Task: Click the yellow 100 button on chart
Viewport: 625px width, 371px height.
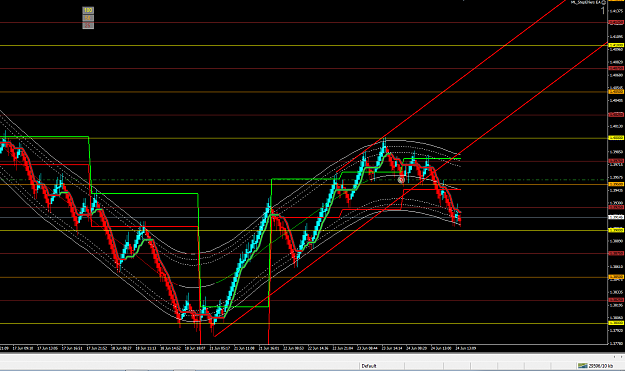Action: point(88,10)
